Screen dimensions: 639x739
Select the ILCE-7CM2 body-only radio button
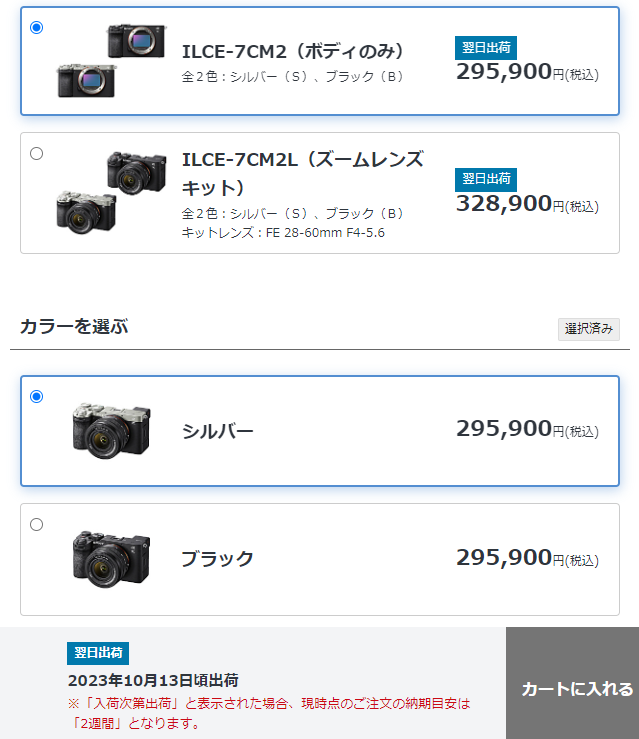tap(36, 28)
